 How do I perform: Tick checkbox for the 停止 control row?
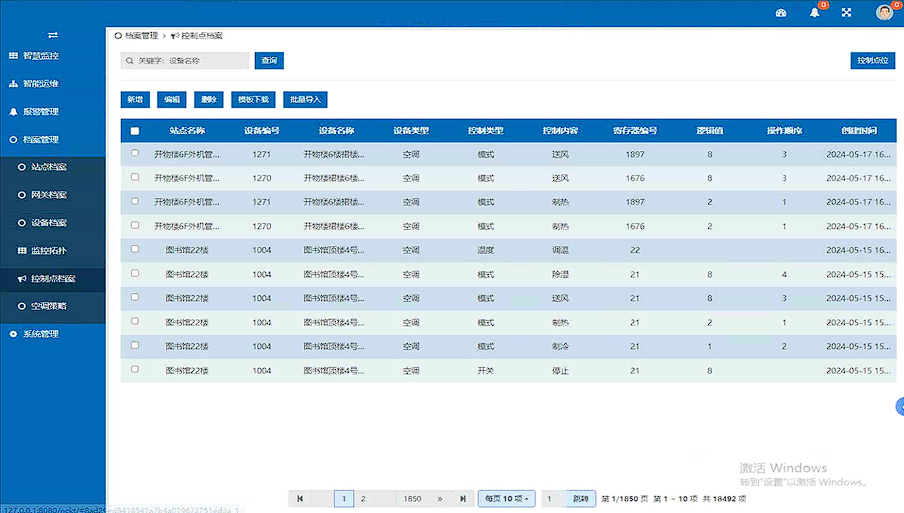(x=135, y=369)
